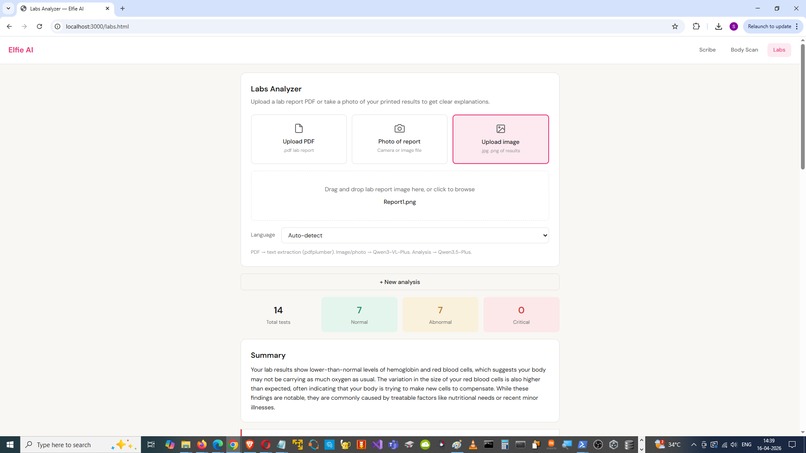Go back to previous page
806x453 pixels.
(x=9, y=26)
